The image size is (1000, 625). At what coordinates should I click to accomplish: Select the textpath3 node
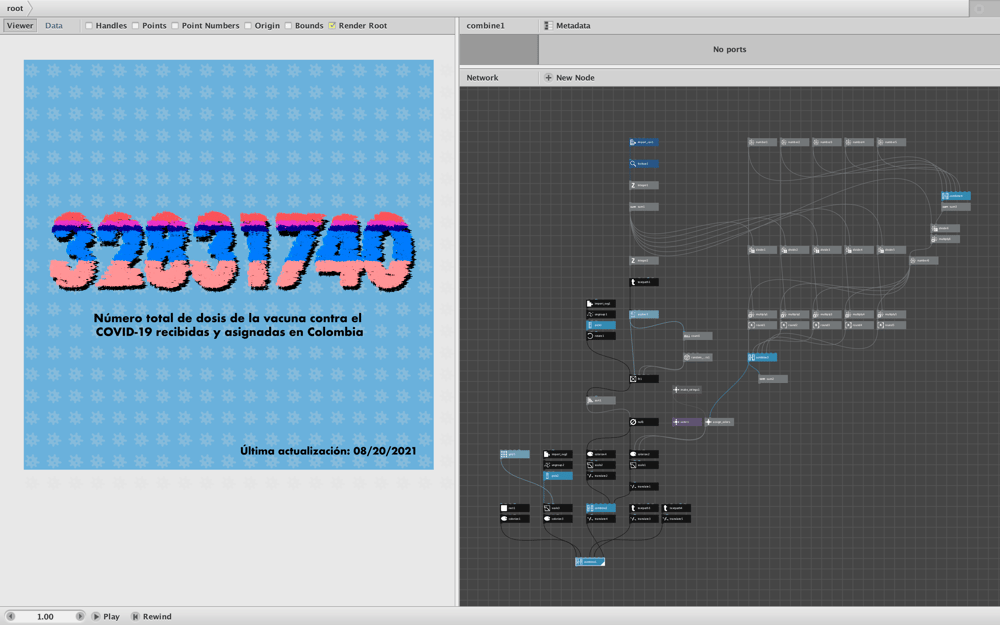tap(643, 508)
